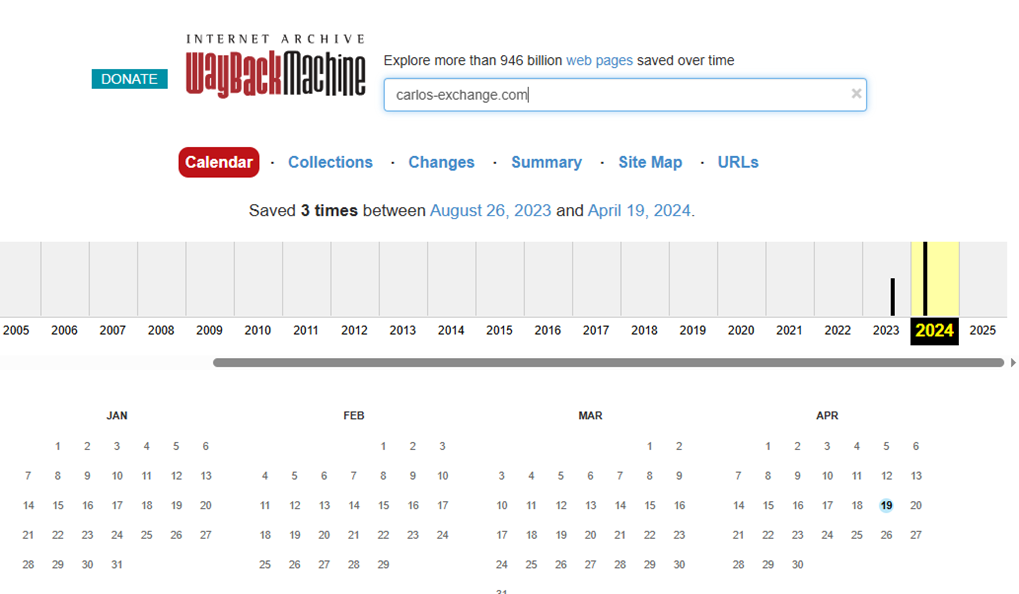Click February 14 in the calendar

(x=354, y=506)
